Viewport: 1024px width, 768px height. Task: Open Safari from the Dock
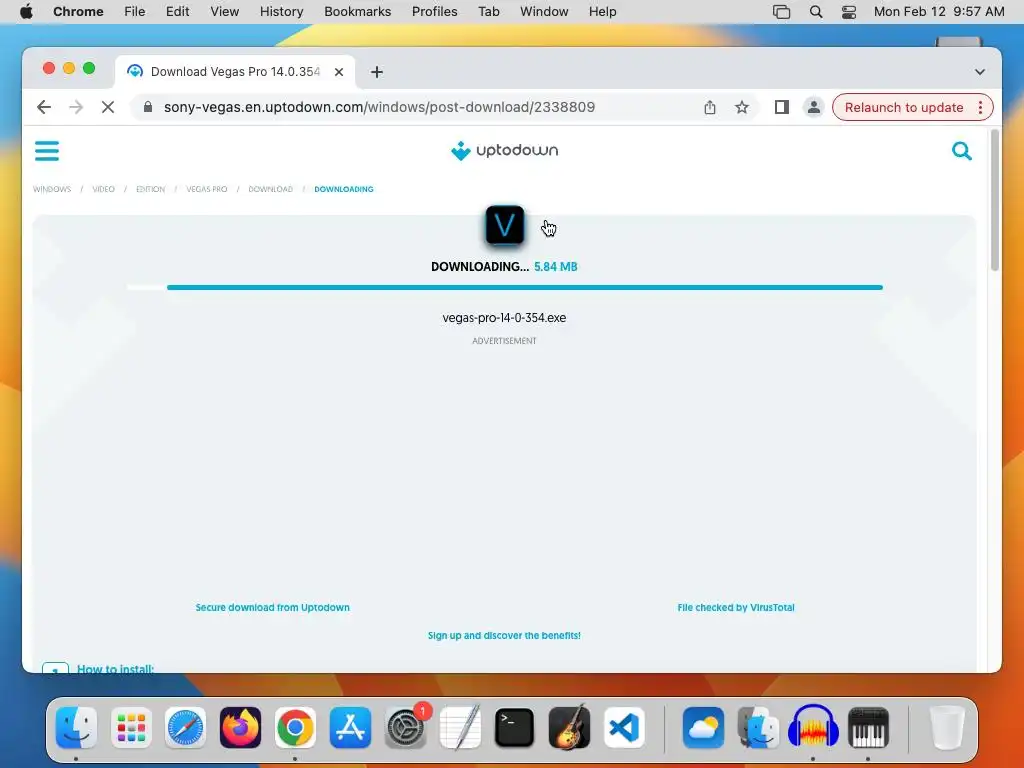(x=185, y=727)
